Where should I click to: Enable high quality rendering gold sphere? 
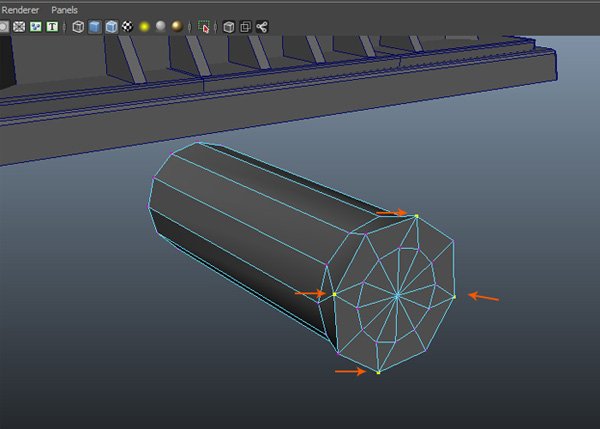pos(177,26)
